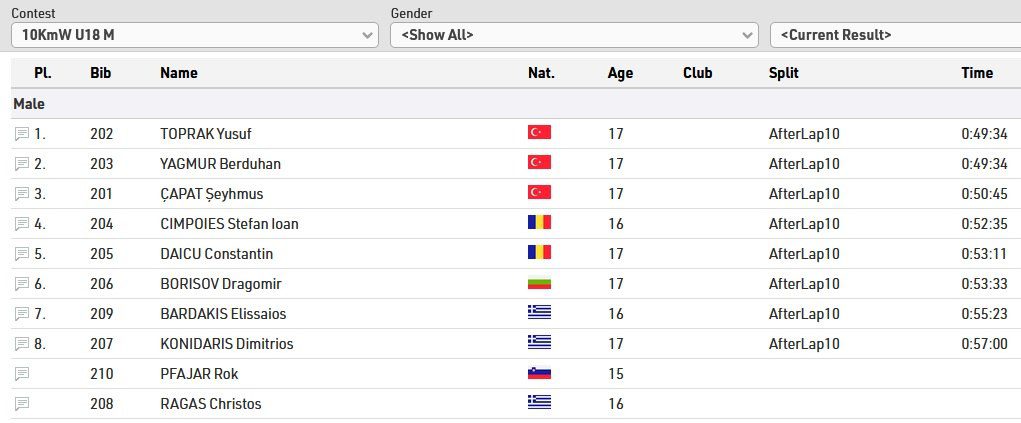The height and width of the screenshot is (423, 1021).
Task: Select BORISOV Dragomir athlete name
Action: (221, 284)
